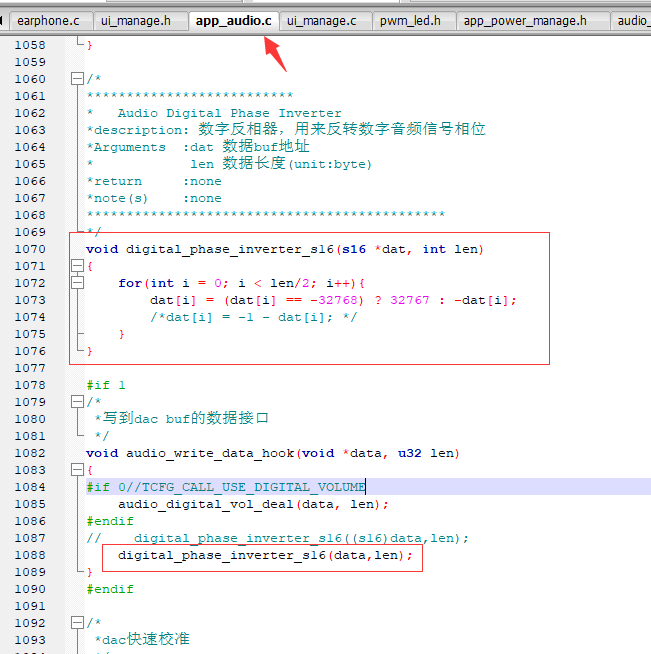Click the '*Arguments :dat 数据buf地址' comment
This screenshot has height=654, width=651.
coord(198,147)
